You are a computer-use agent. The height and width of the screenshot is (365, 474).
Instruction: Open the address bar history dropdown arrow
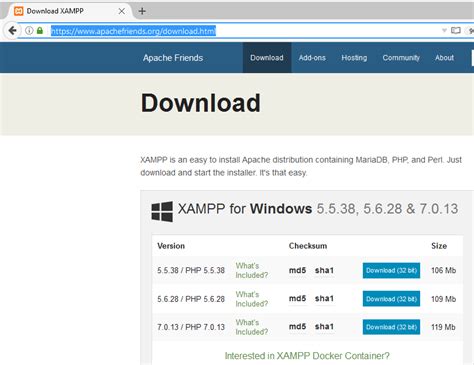point(444,30)
